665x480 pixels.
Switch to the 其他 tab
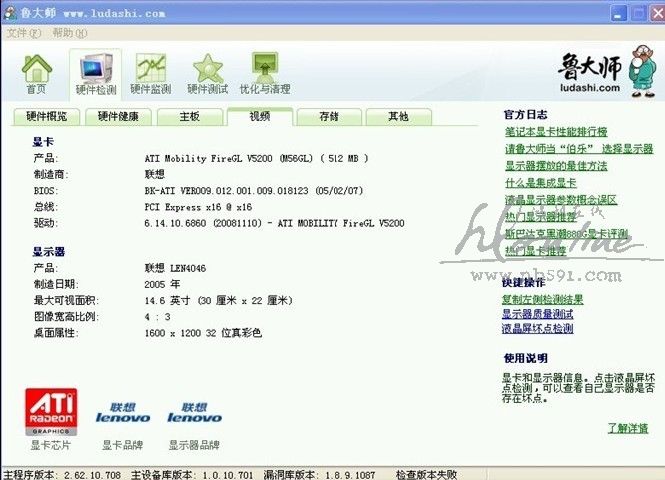[x=398, y=117]
